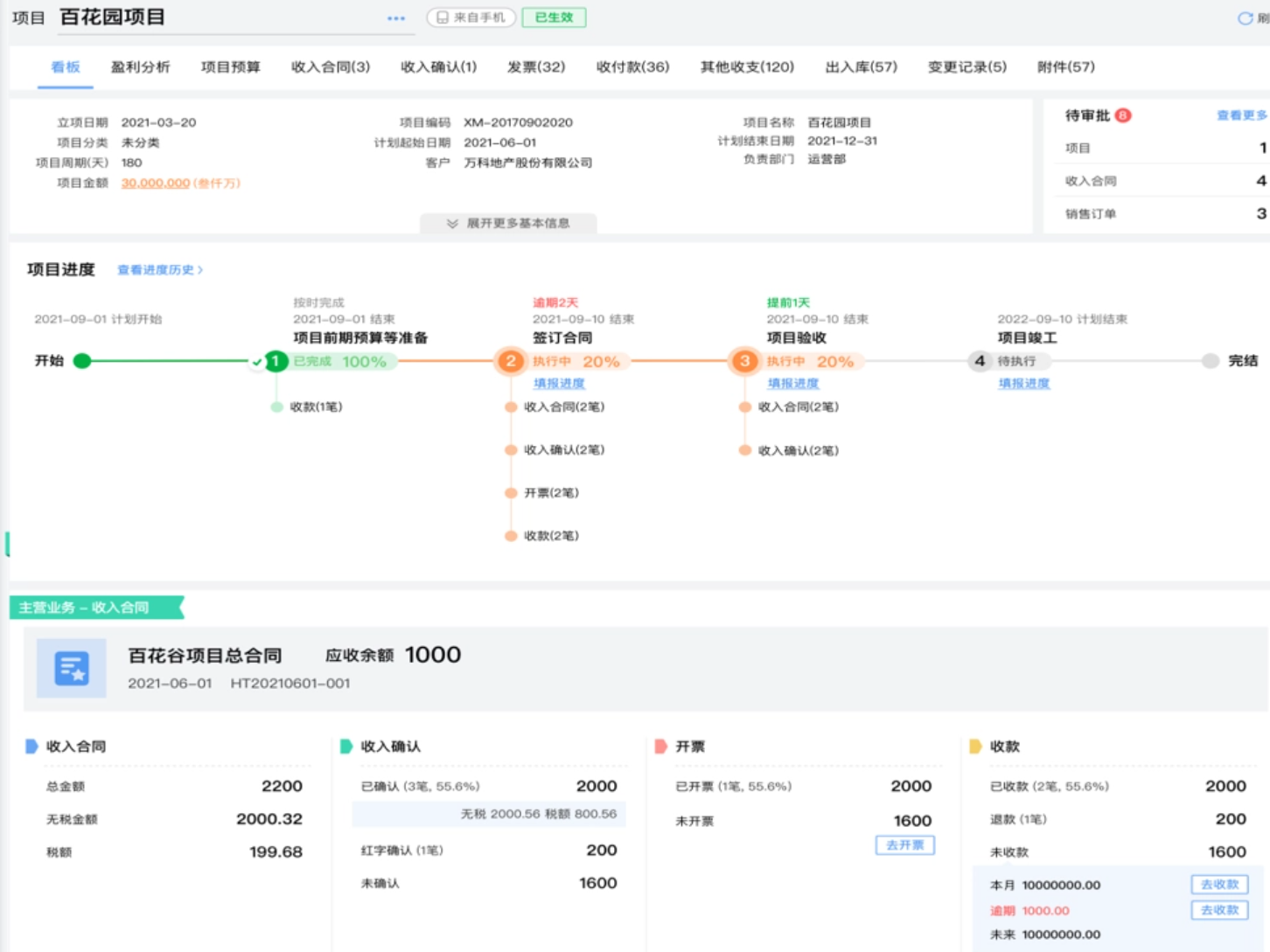1270x952 pixels.
Task: Click step 4 gray circle for 项目竣工
Action: [980, 361]
